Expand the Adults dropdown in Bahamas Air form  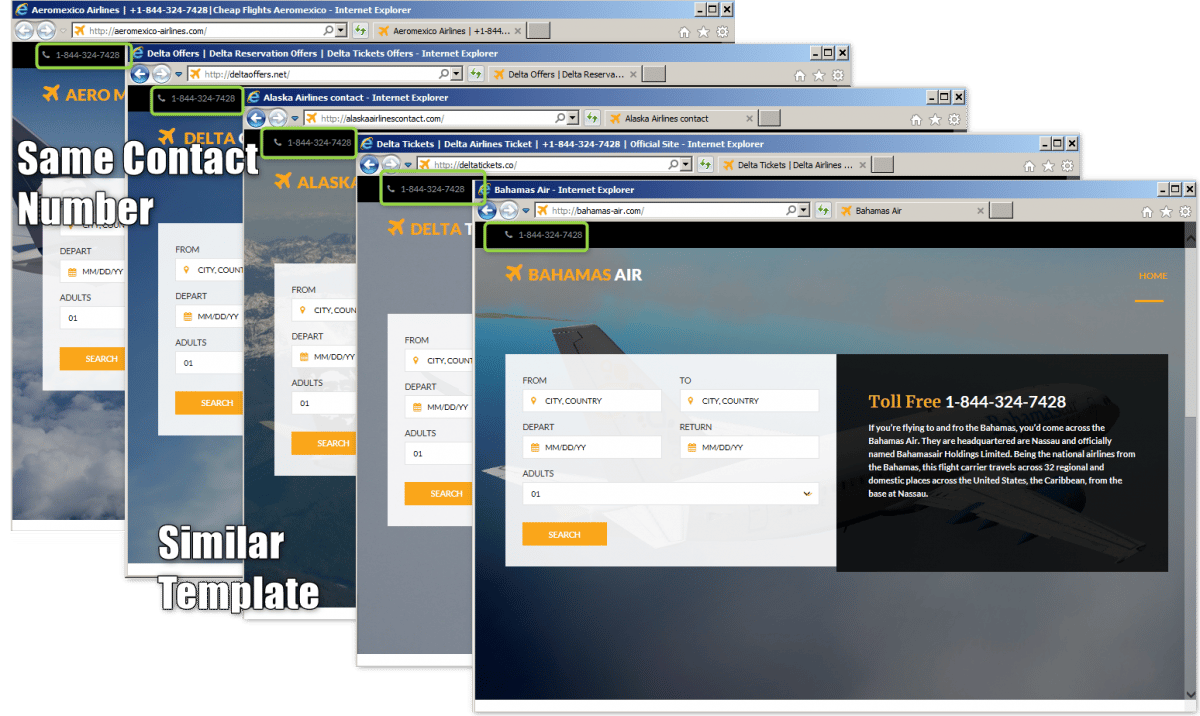click(x=807, y=494)
